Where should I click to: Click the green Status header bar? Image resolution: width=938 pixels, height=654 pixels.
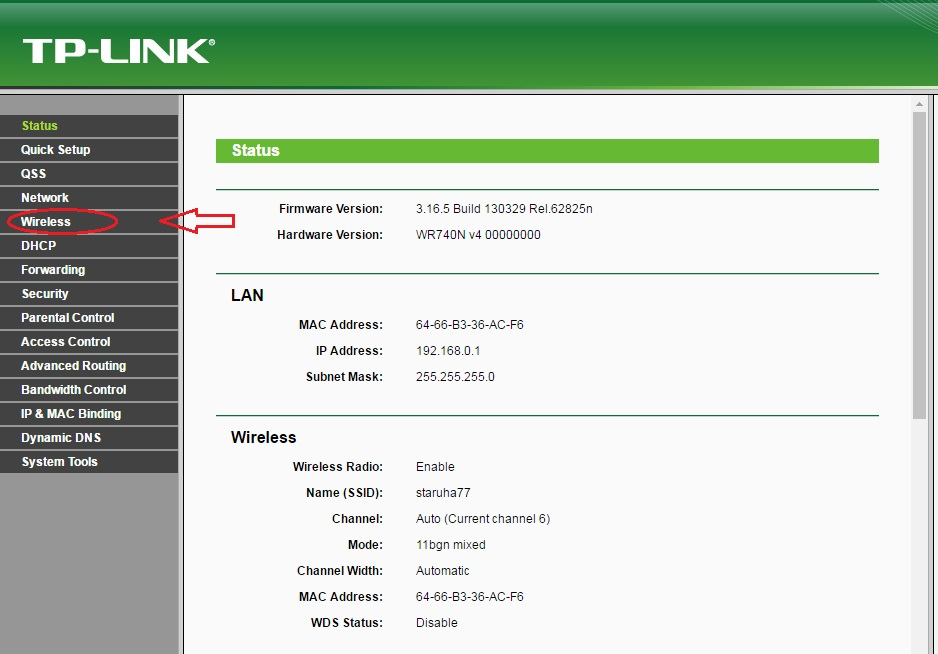[x=547, y=151]
